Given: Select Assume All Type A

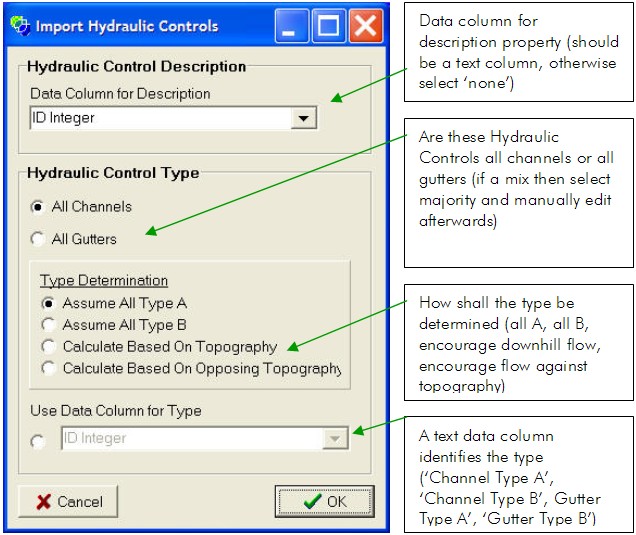Looking at the screenshot, I should pyautogui.click(x=48, y=303).
